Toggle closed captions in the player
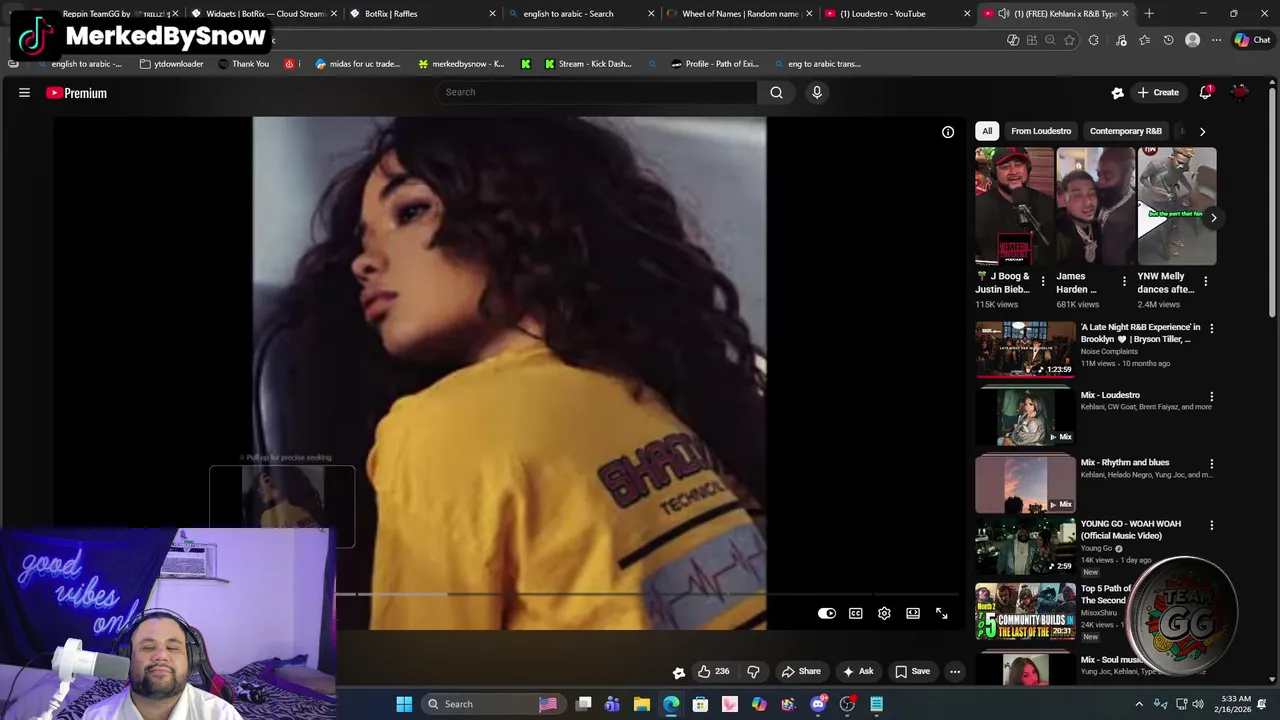1280x720 pixels. (x=856, y=613)
